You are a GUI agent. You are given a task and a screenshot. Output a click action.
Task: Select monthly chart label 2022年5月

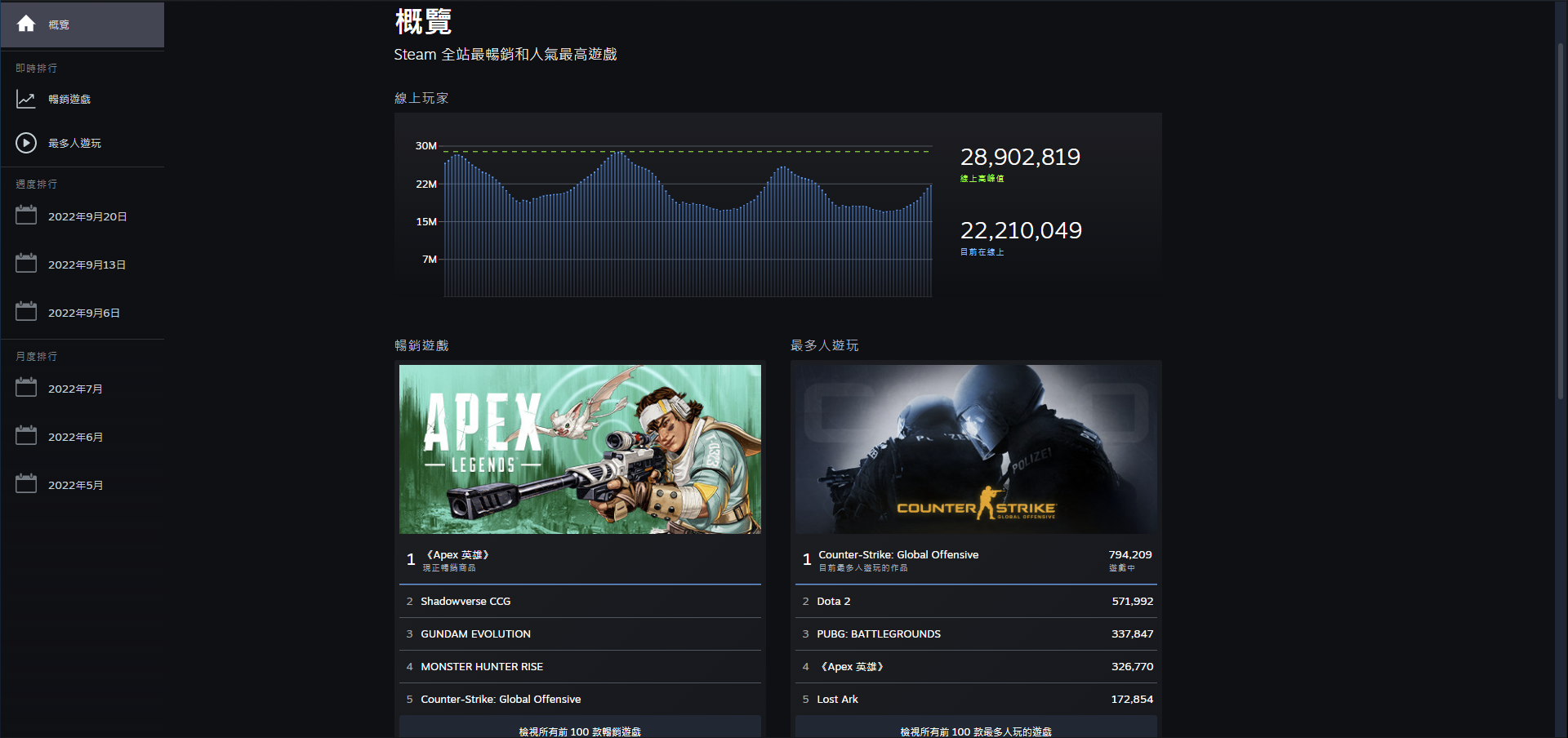pyautogui.click(x=75, y=485)
